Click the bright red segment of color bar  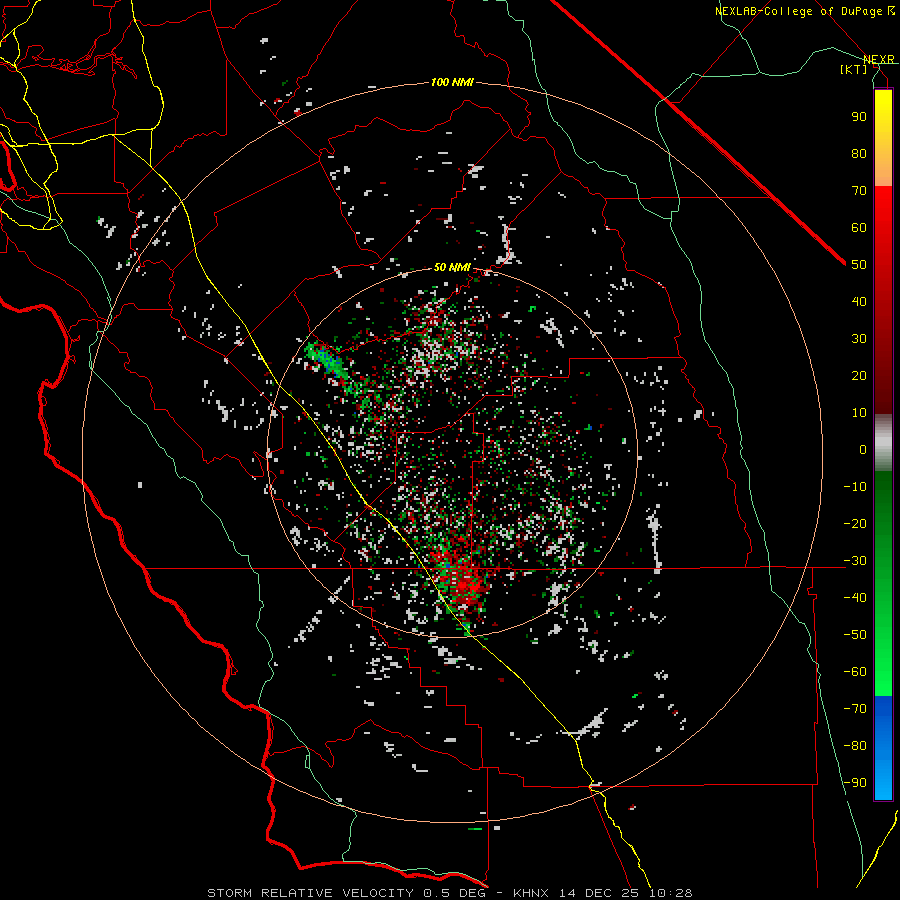[x=883, y=210]
